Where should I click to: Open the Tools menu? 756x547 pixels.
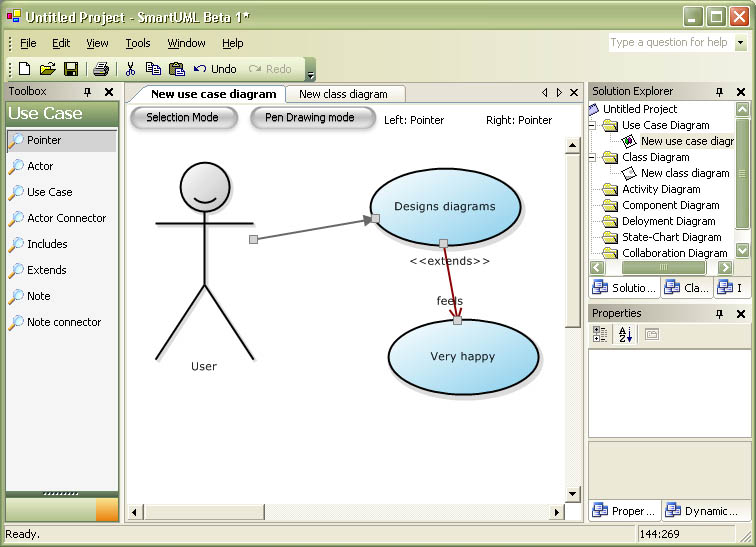[138, 43]
